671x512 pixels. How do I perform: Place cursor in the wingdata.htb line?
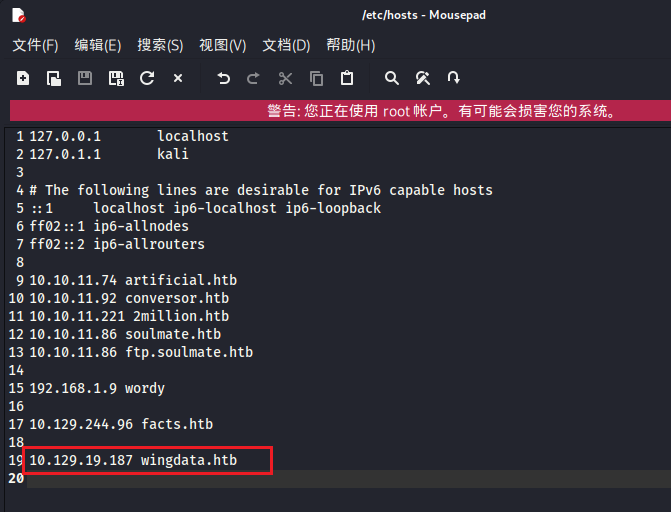point(148,460)
